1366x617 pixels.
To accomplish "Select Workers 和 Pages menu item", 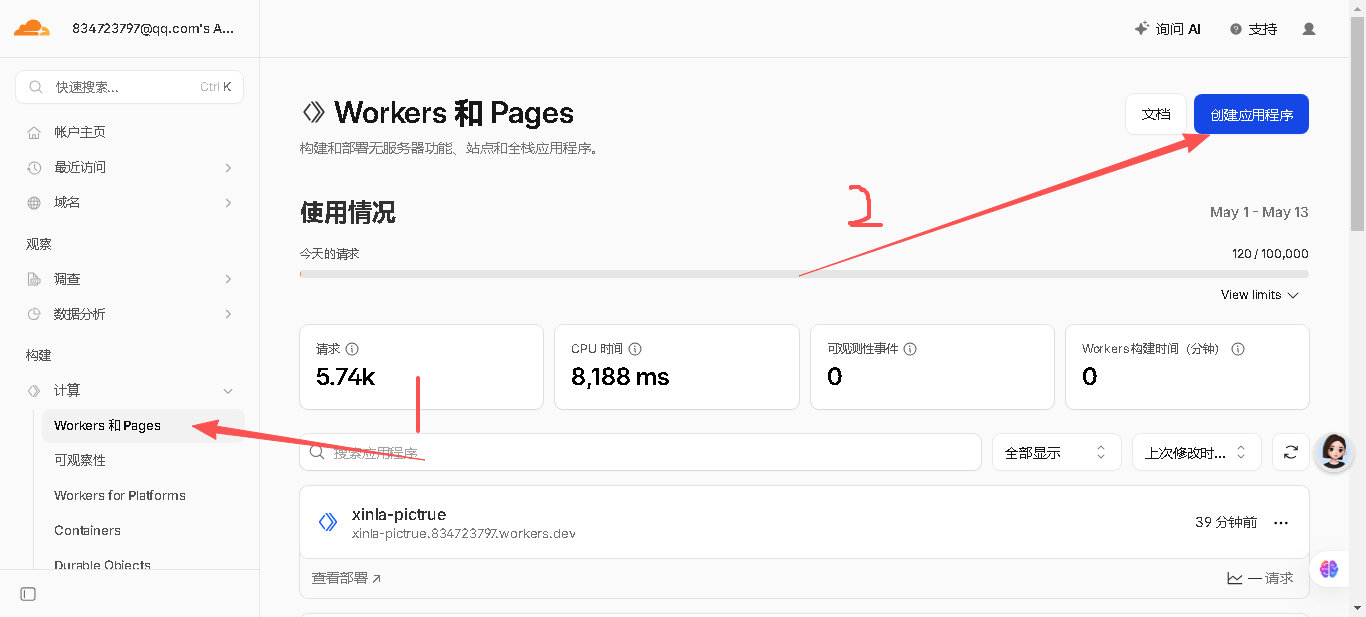I will pyautogui.click(x=143, y=425).
